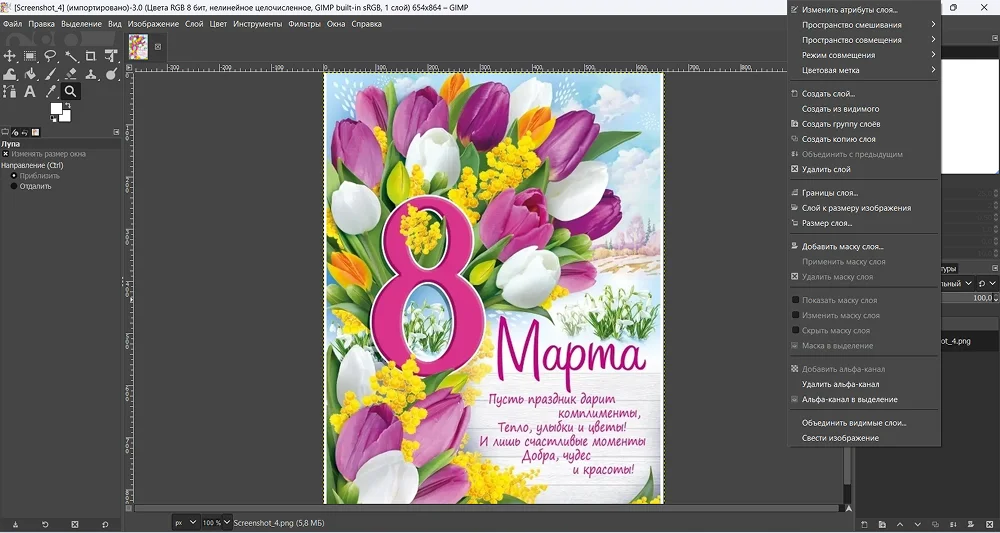Toggle 'Изменять размер окна' checkbox
1000x533 pixels.
point(6,154)
